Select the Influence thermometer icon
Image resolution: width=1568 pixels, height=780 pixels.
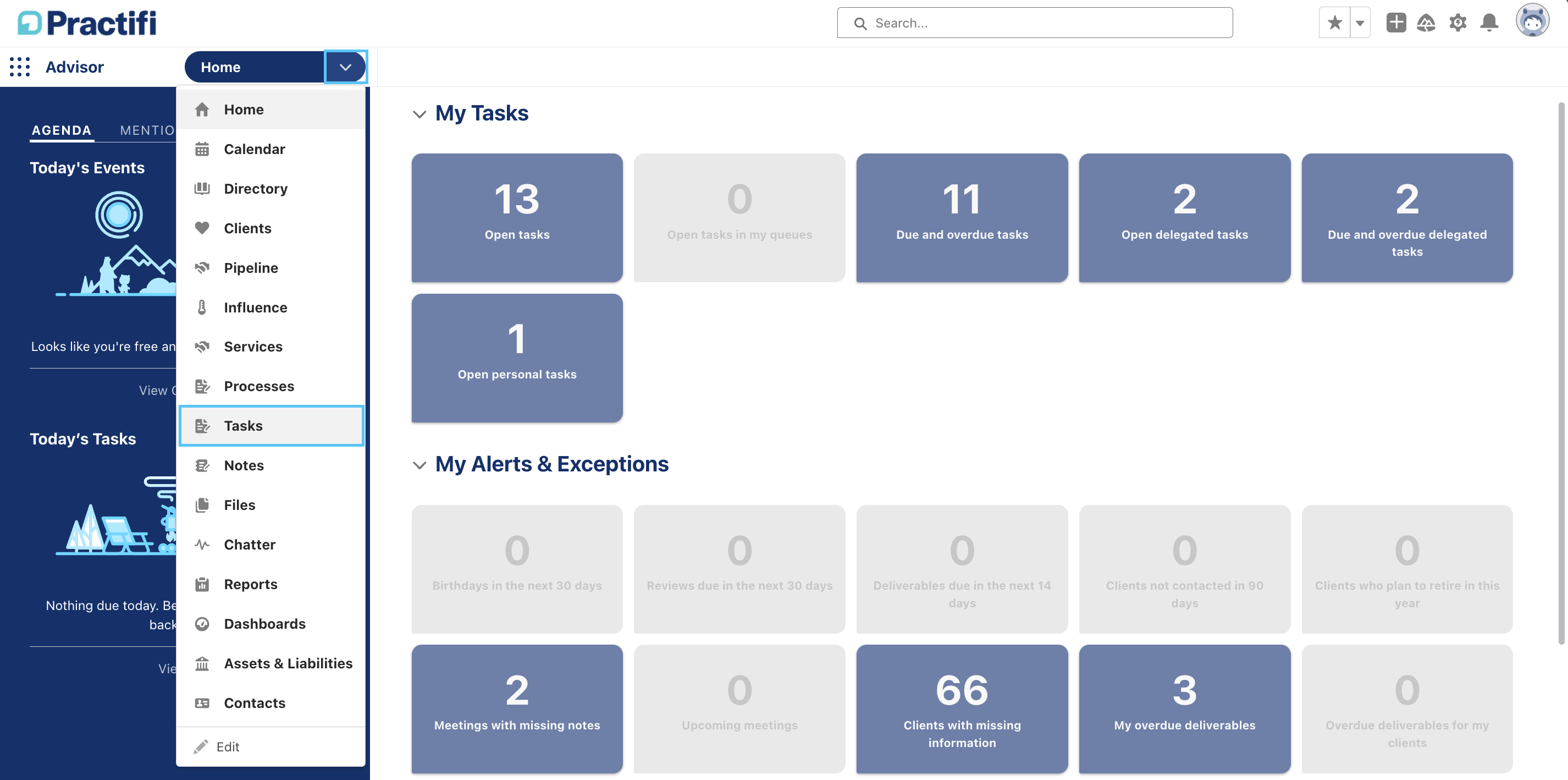tap(203, 307)
